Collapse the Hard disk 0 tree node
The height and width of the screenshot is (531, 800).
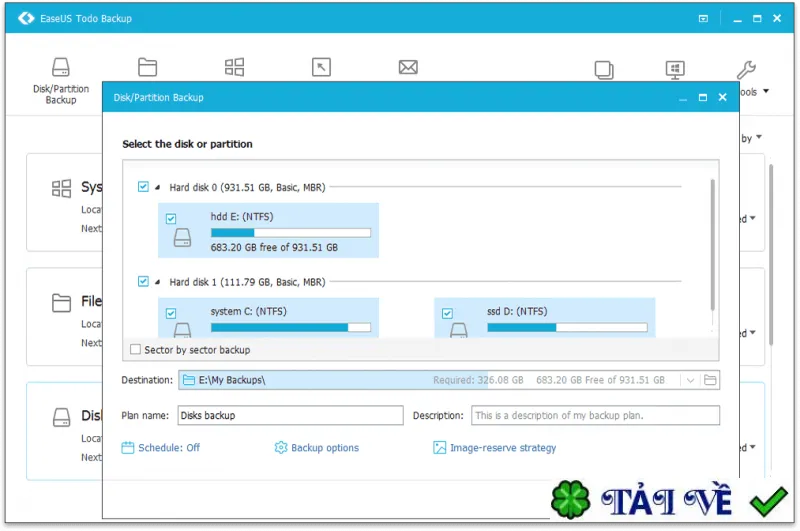158,187
